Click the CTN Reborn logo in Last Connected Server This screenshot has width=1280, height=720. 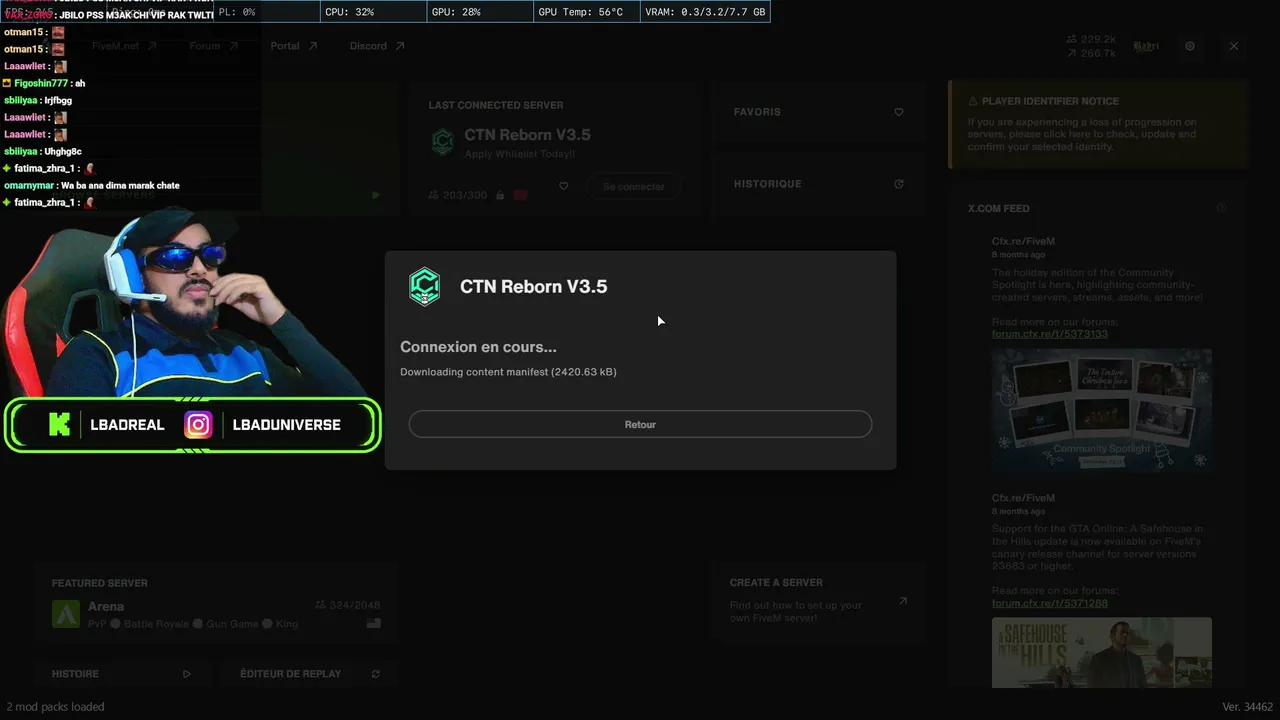[442, 141]
